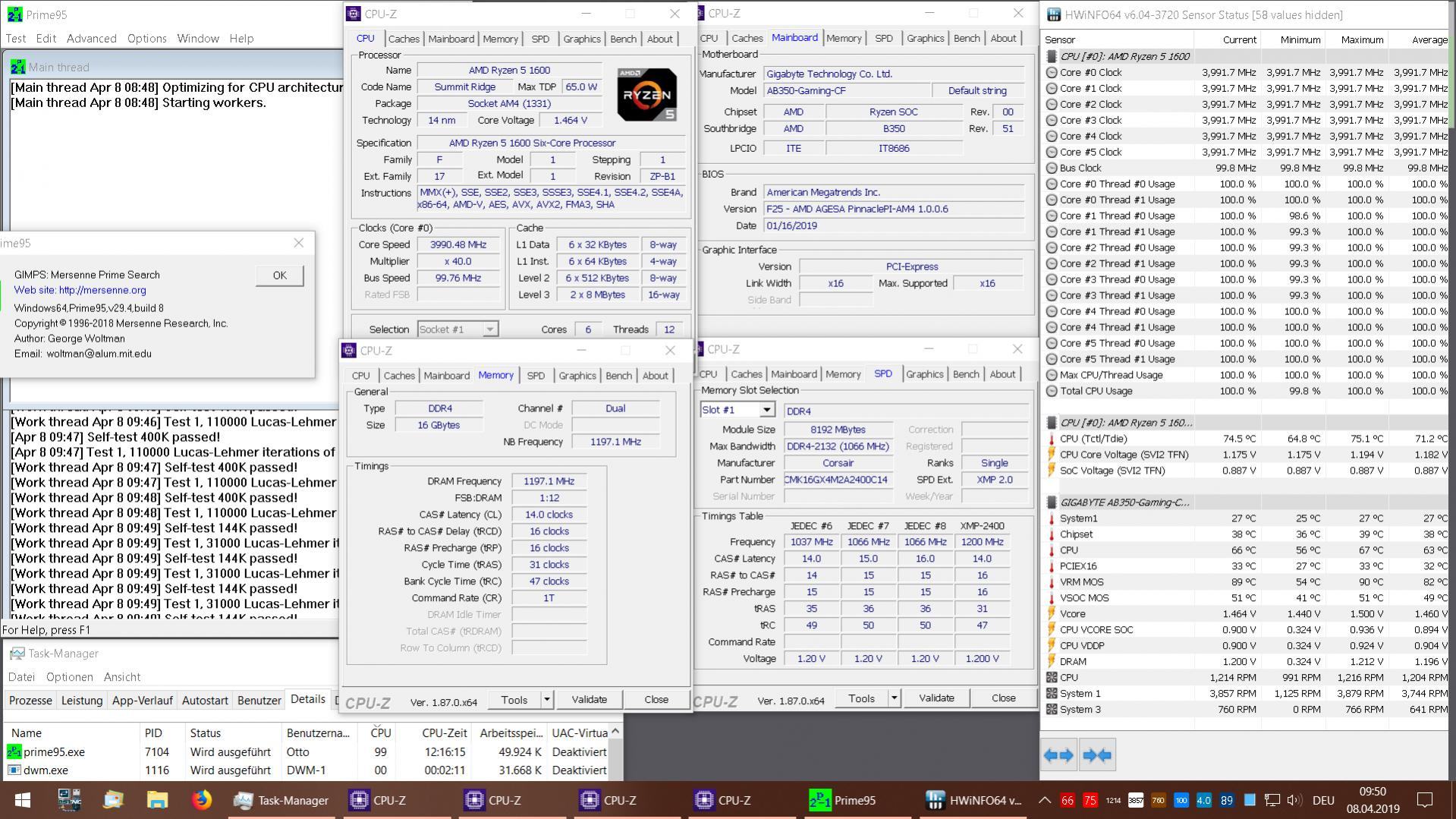
Task: Click OK in the Prime95 about dialog
Action: [x=279, y=276]
